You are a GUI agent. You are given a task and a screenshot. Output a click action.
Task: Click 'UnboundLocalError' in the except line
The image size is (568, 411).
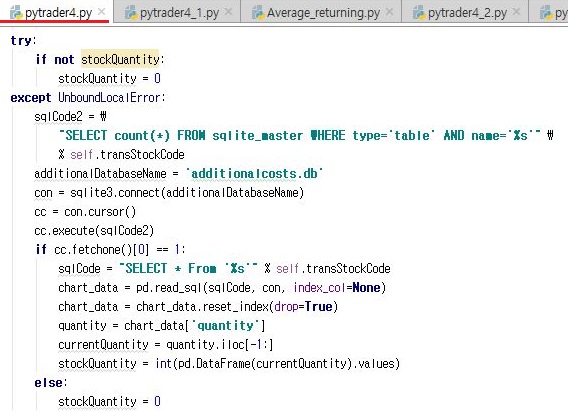pyautogui.click(x=109, y=97)
